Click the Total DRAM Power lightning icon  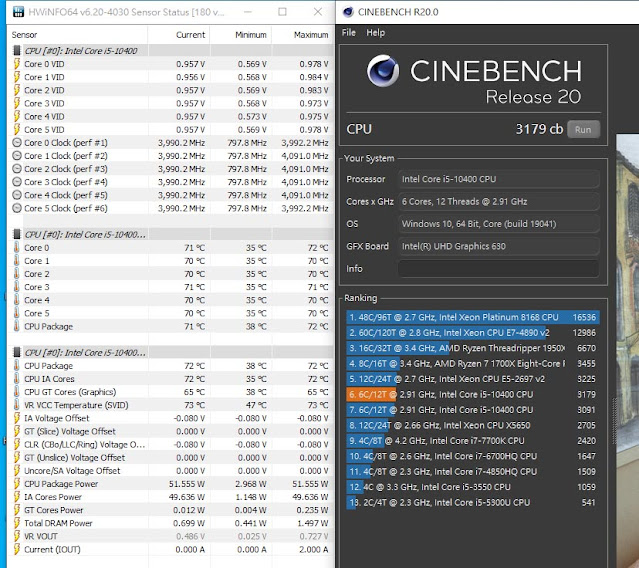coord(17,523)
